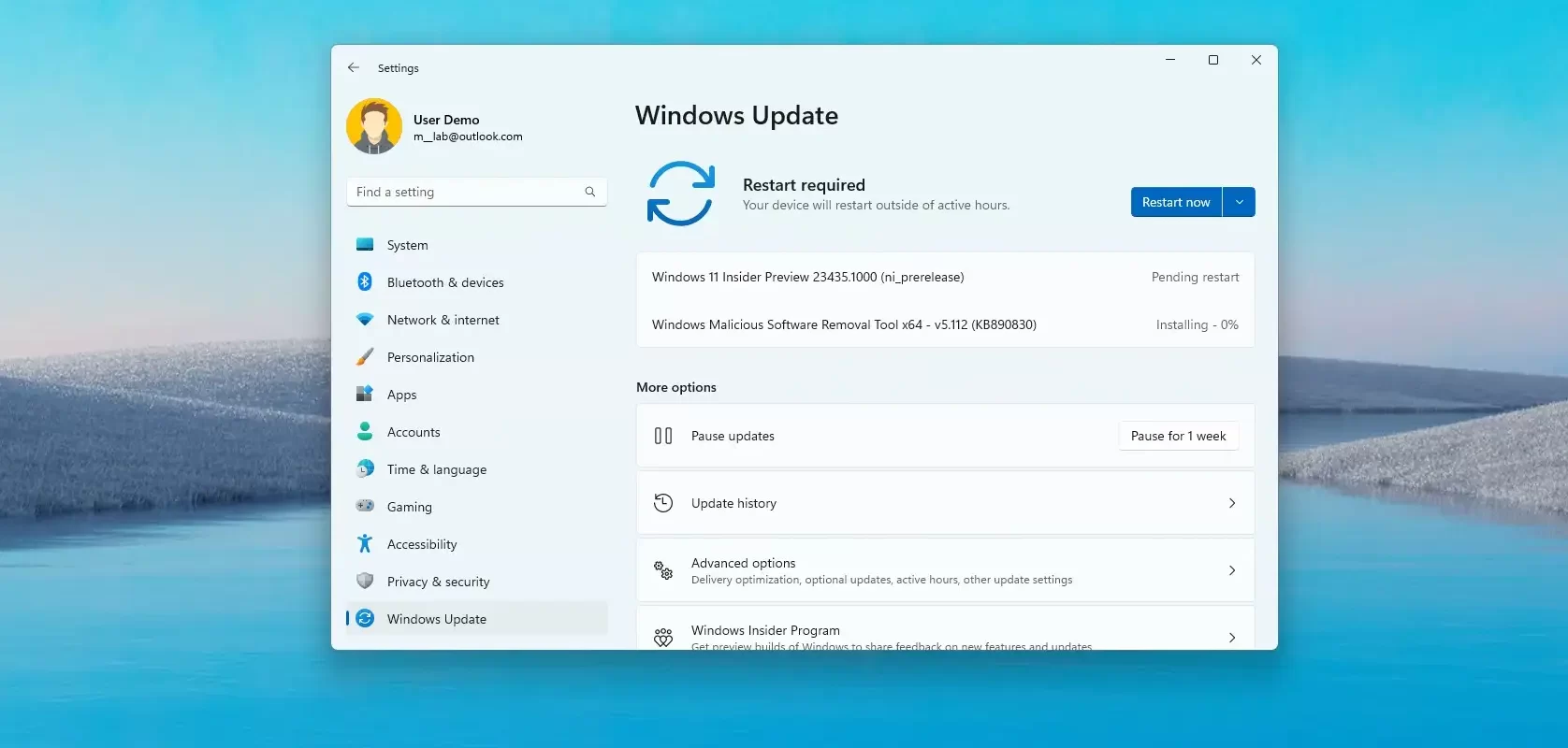
Task: Minimize the Settings window
Action: coord(1169,60)
